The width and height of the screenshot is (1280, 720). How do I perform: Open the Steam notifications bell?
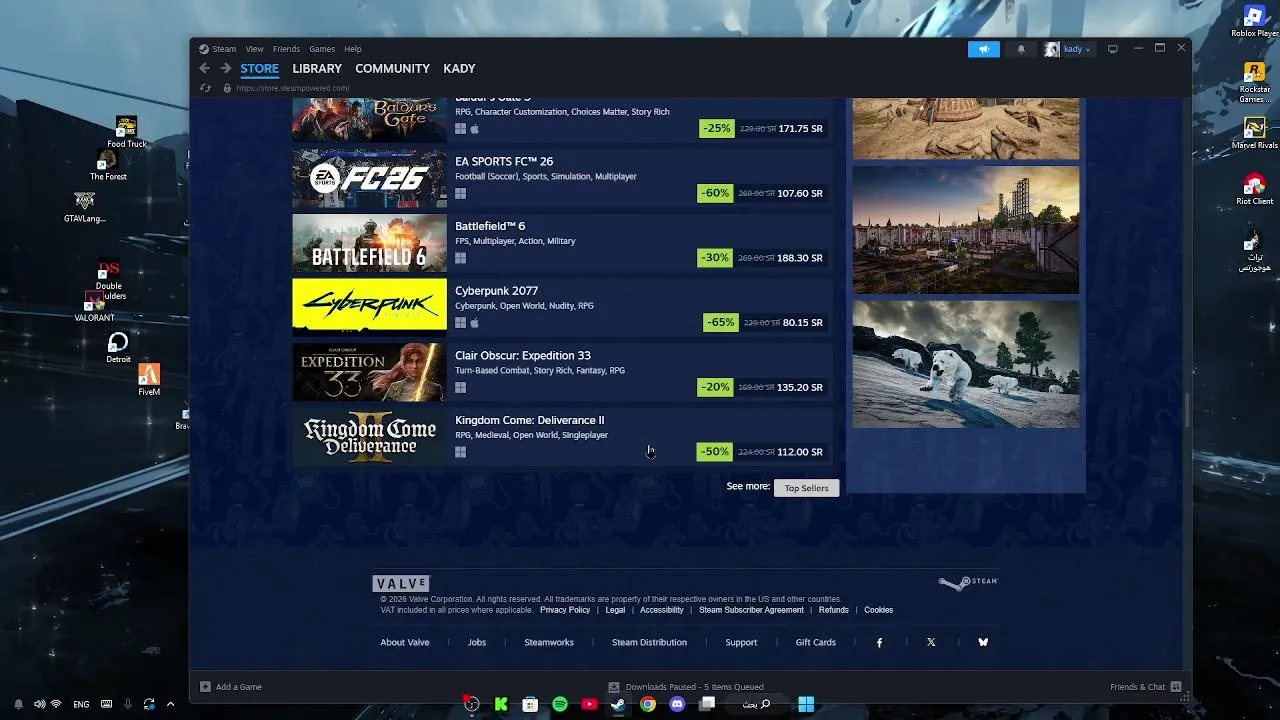[1021, 49]
